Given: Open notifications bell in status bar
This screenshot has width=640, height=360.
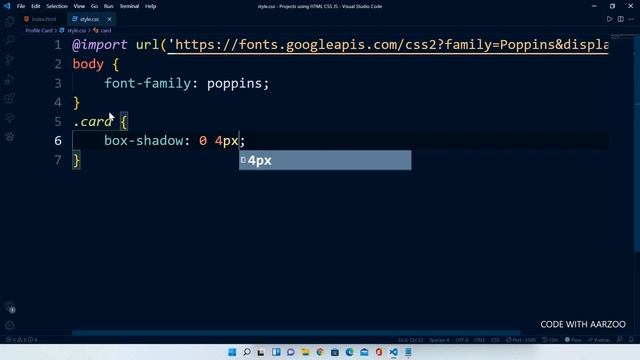Looking at the screenshot, I should 631,340.
